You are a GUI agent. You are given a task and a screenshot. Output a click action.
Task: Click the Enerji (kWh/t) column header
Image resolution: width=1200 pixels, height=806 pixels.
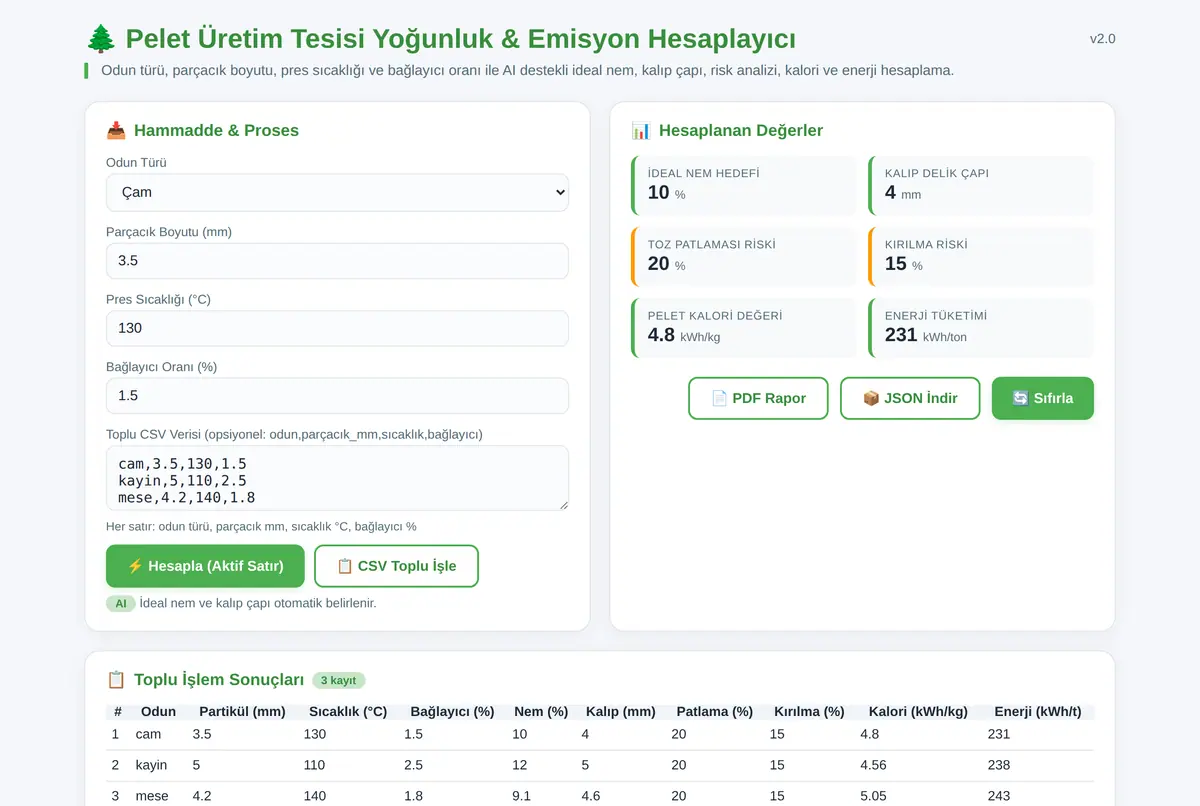click(1037, 712)
